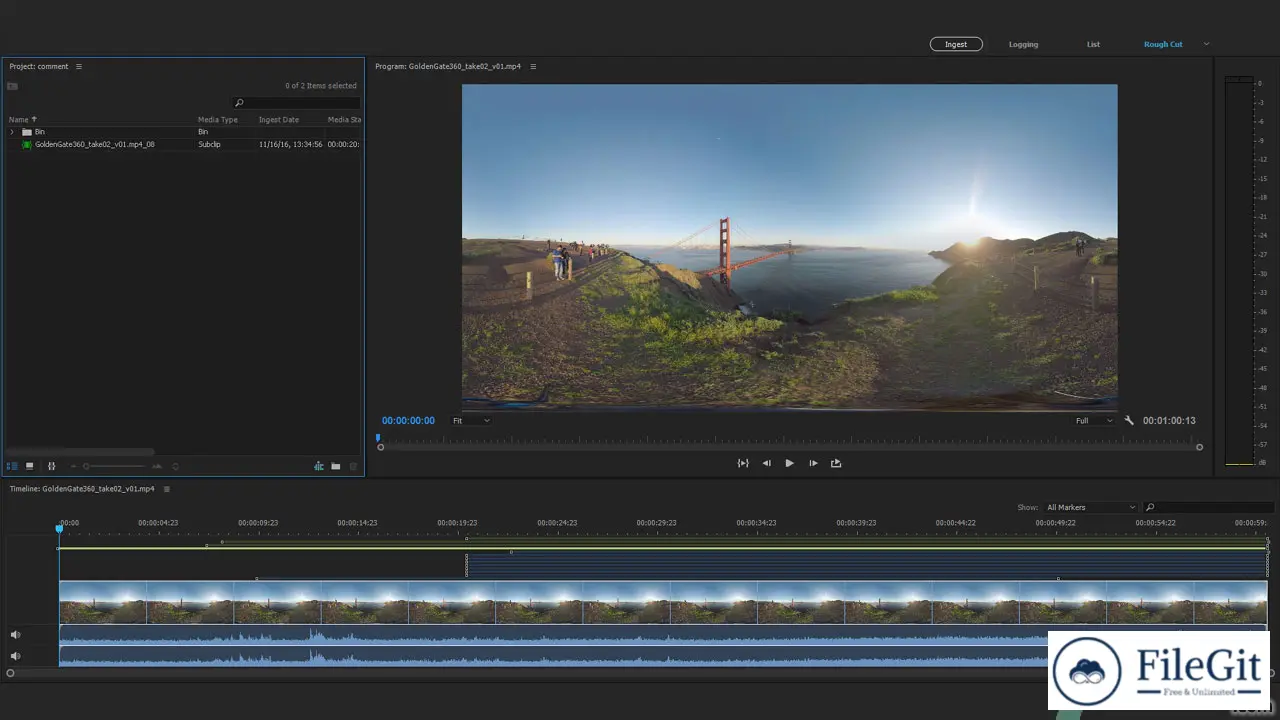Switch to the List workspace
This screenshot has width=1280, height=720.
[x=1093, y=44]
